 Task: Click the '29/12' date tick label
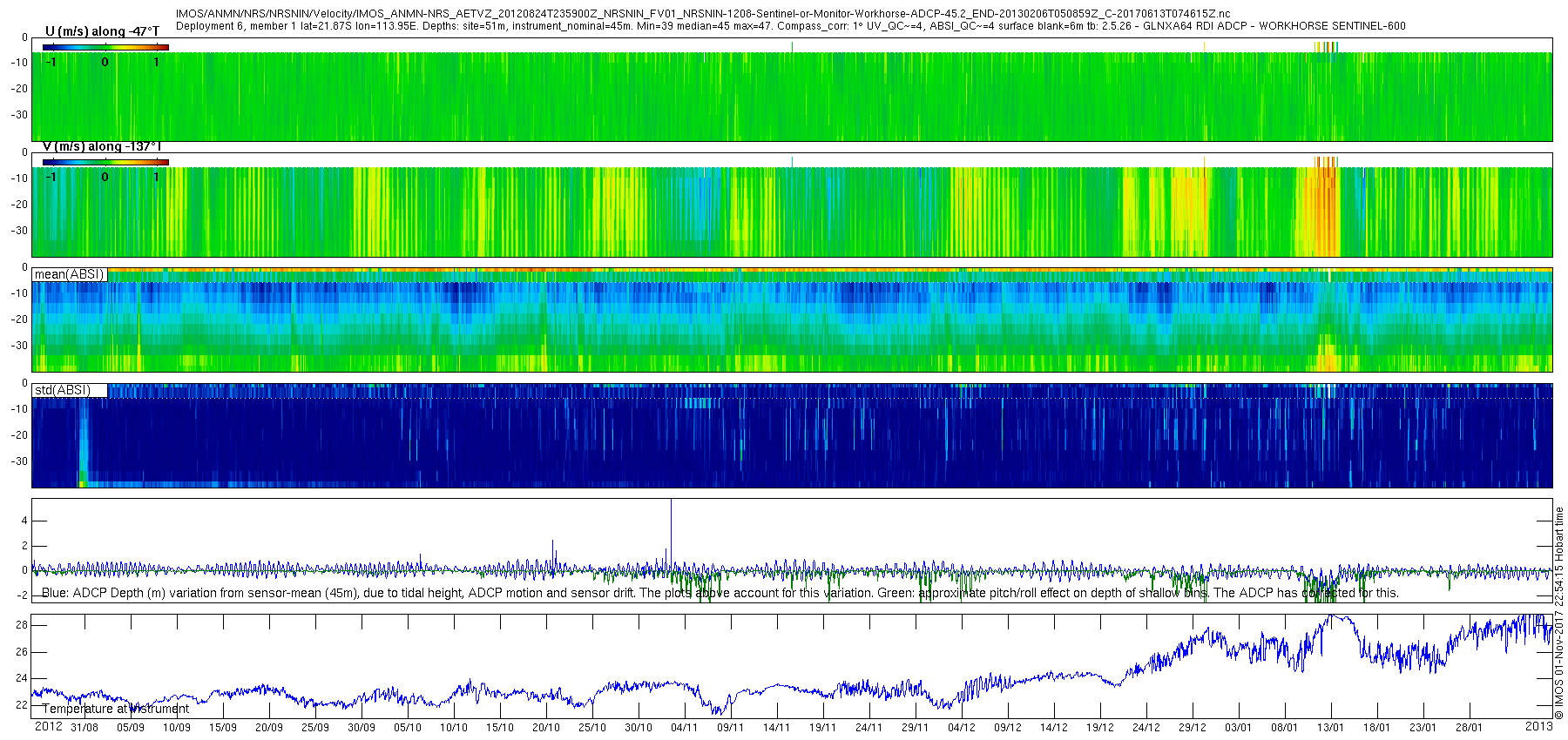[x=1192, y=727]
